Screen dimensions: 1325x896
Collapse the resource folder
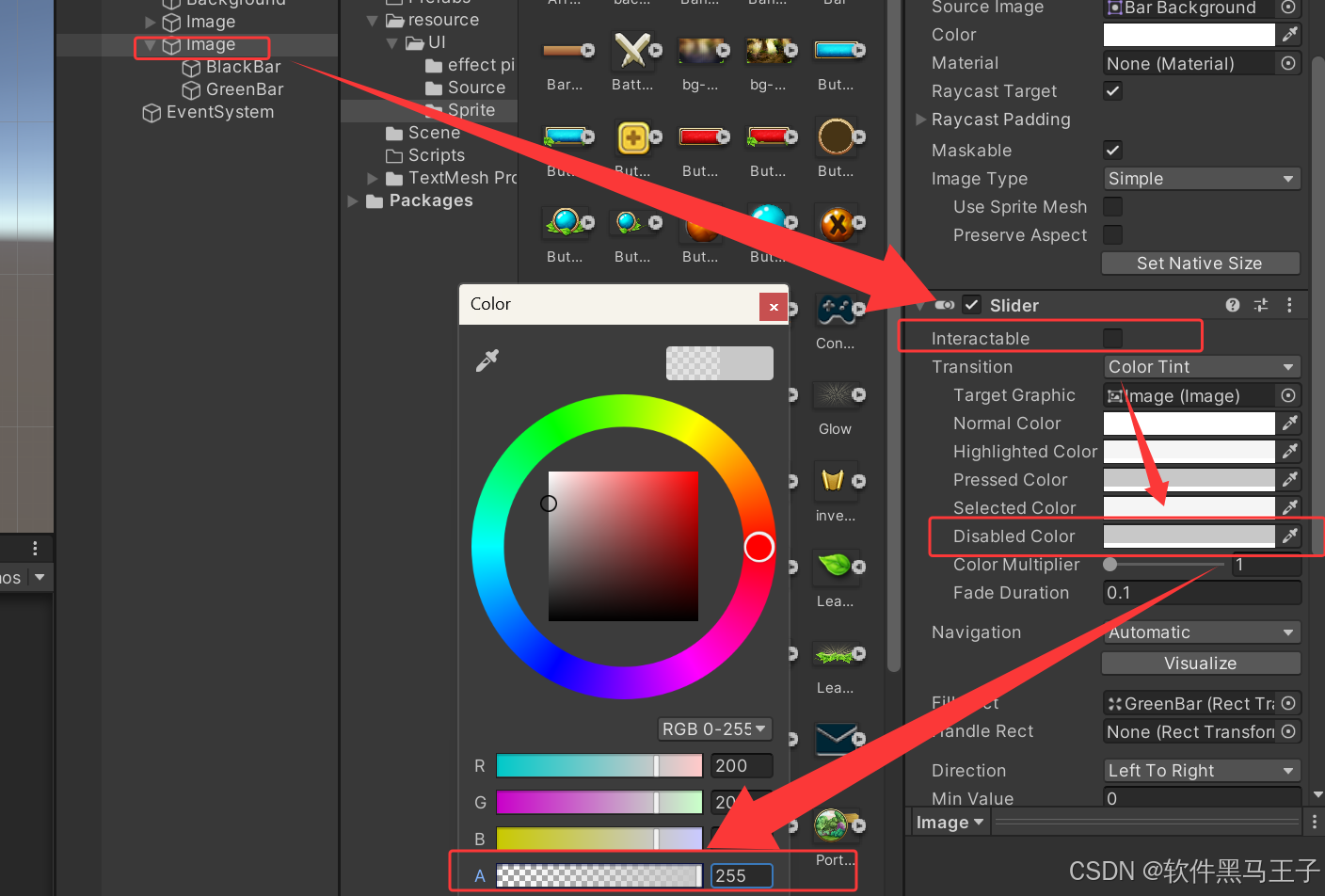point(373,21)
